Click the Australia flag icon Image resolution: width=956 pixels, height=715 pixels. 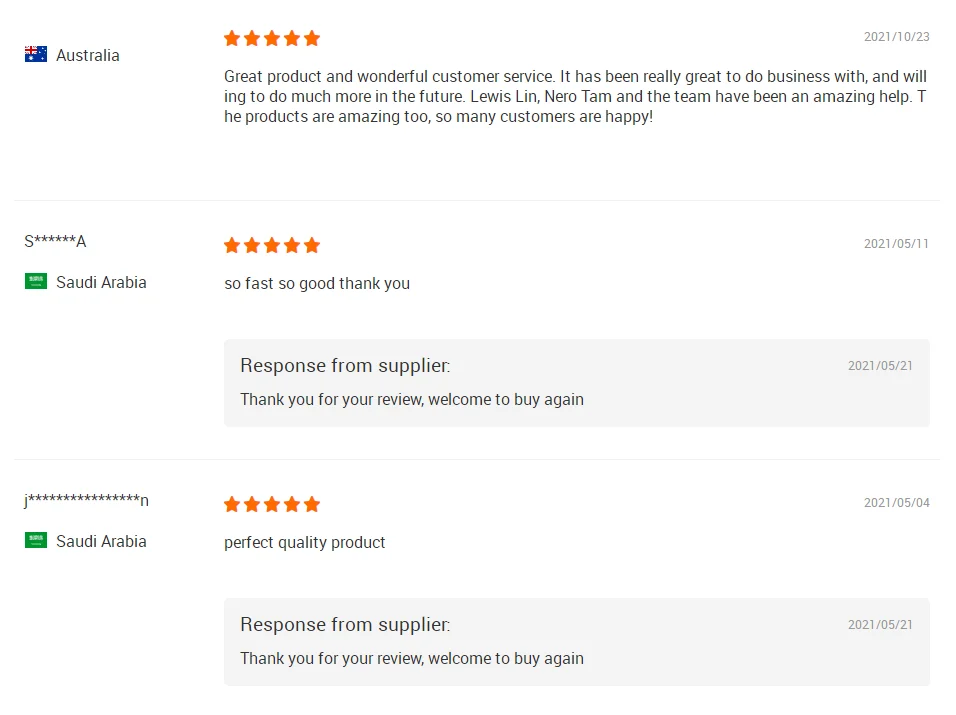click(x=36, y=55)
